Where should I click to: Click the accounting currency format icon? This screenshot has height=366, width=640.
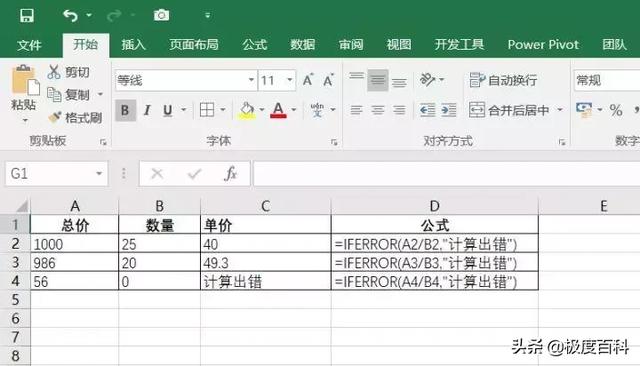tap(584, 110)
